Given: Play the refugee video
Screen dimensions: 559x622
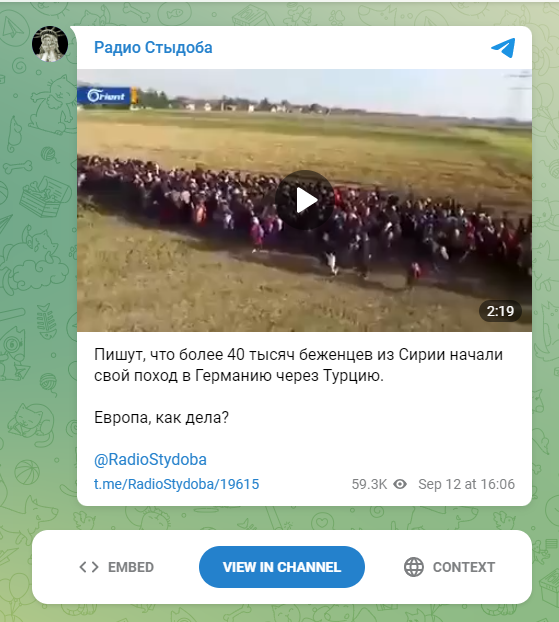Looking at the screenshot, I should click(x=304, y=200).
